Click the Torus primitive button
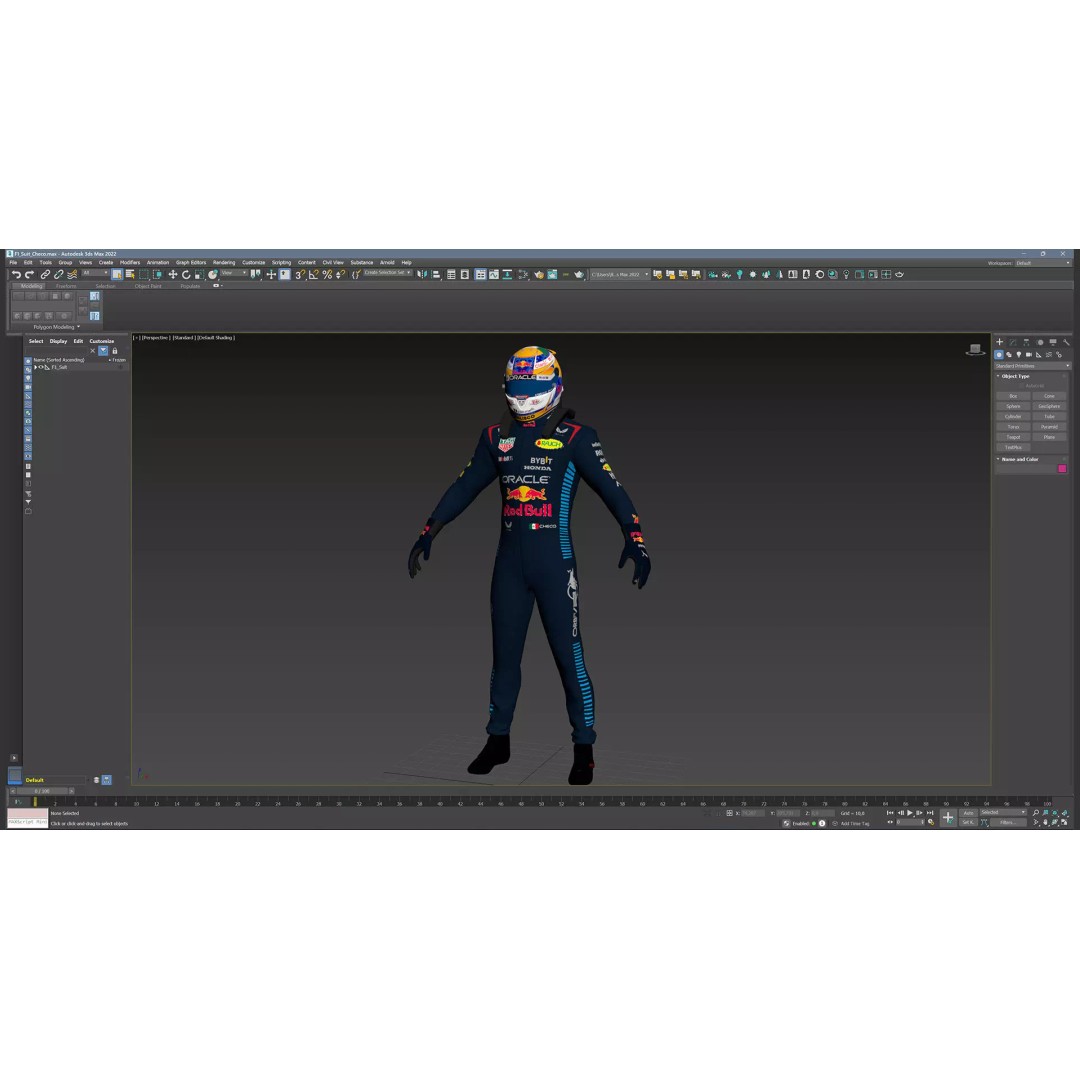1080x1080 pixels. click(x=1013, y=427)
